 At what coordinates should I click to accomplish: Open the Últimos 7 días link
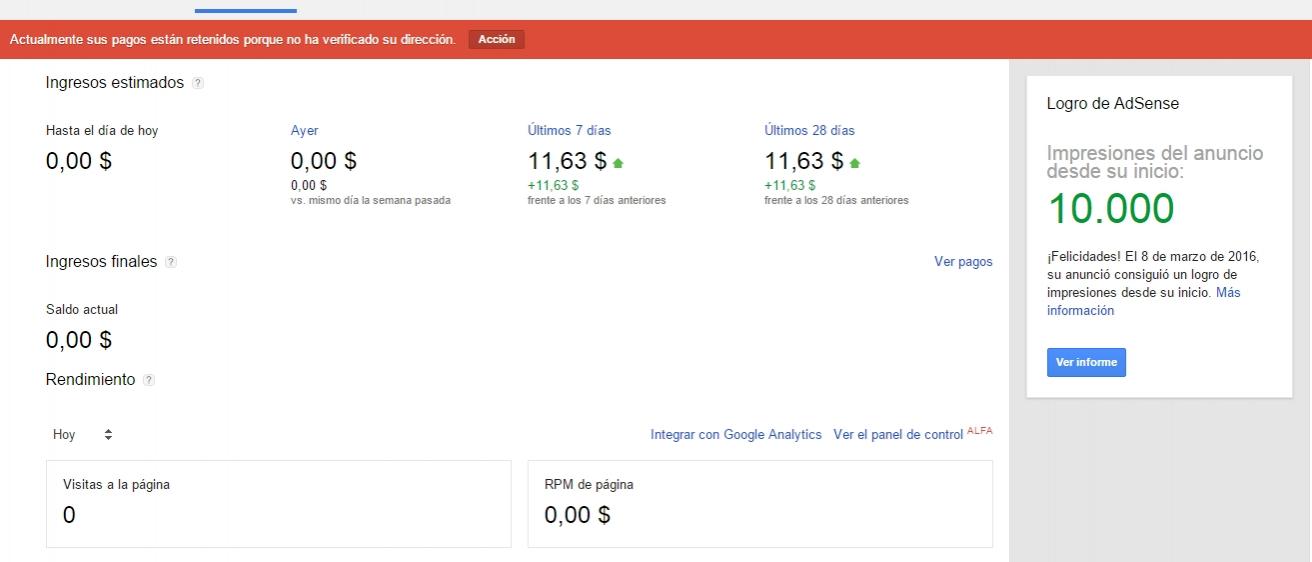click(569, 131)
